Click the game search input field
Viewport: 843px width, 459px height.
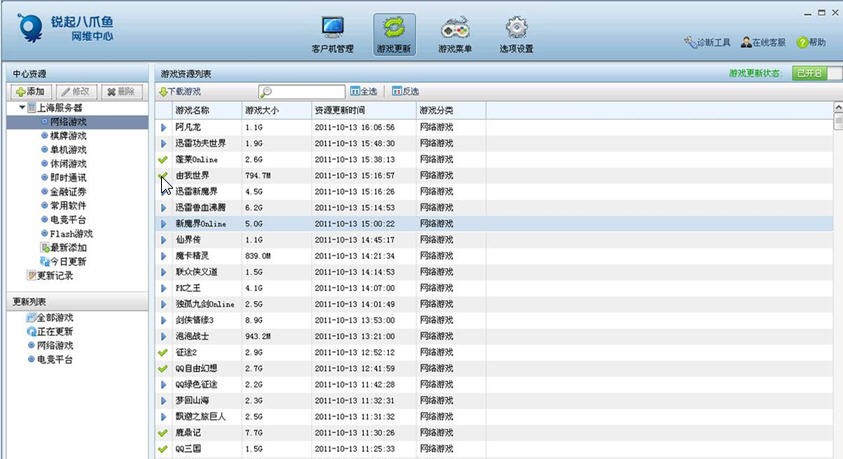(302, 92)
